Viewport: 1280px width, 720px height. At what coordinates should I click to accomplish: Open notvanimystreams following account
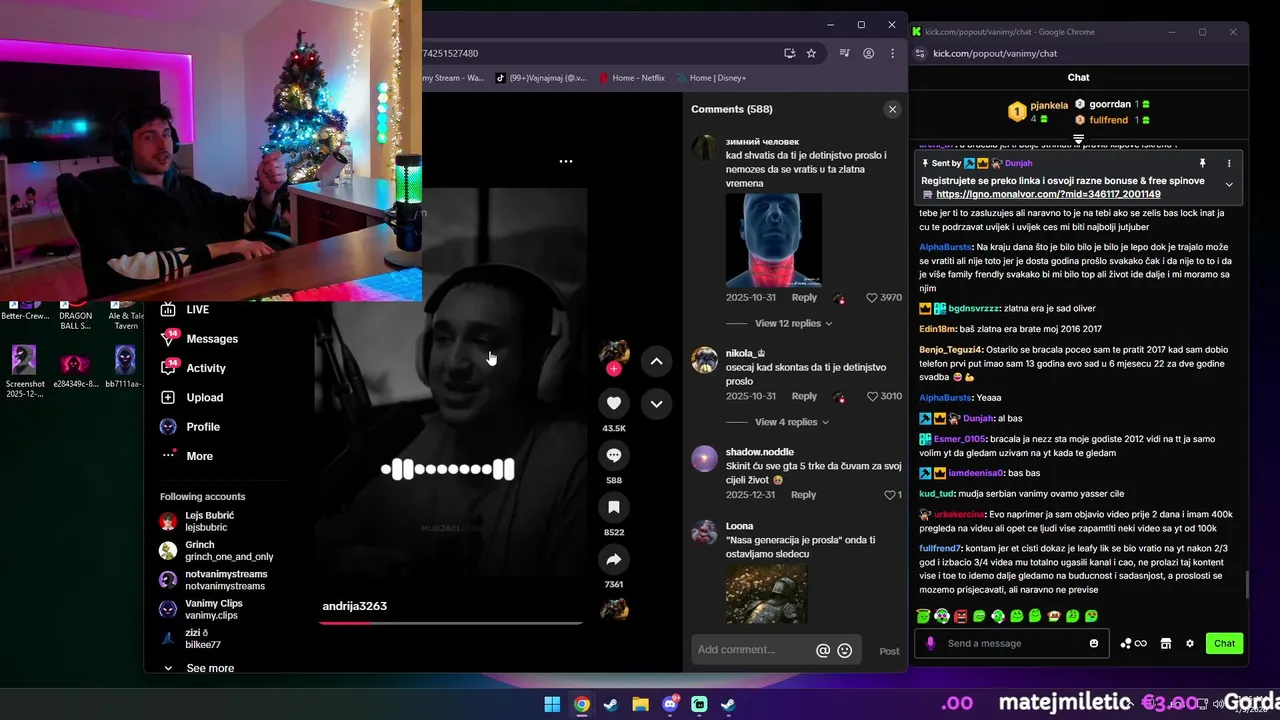click(x=213, y=580)
